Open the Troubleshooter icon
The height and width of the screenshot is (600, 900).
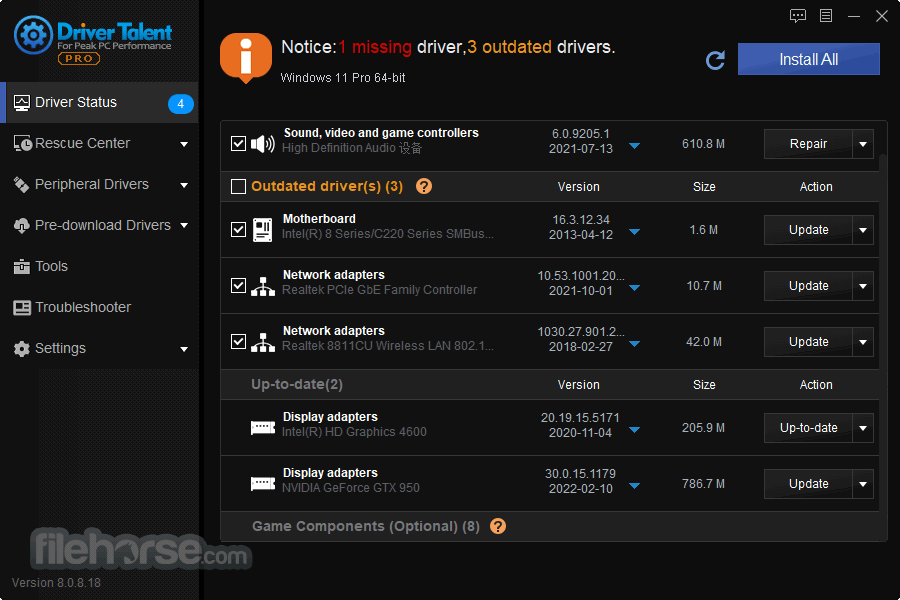point(22,307)
